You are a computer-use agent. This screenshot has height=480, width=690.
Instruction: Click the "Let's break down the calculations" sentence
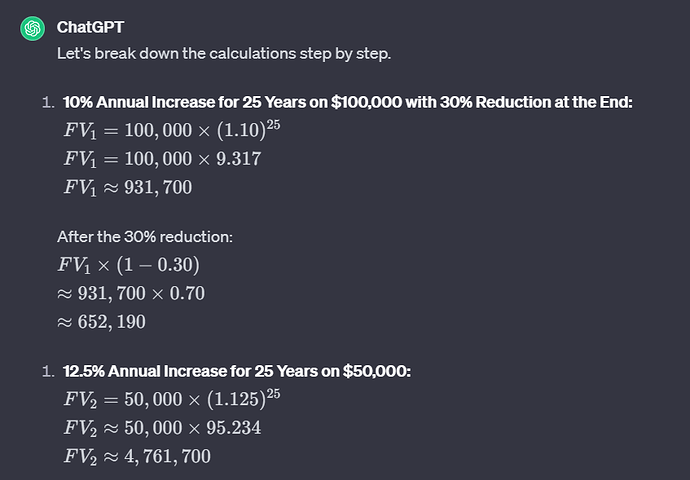pyautogui.click(x=223, y=52)
